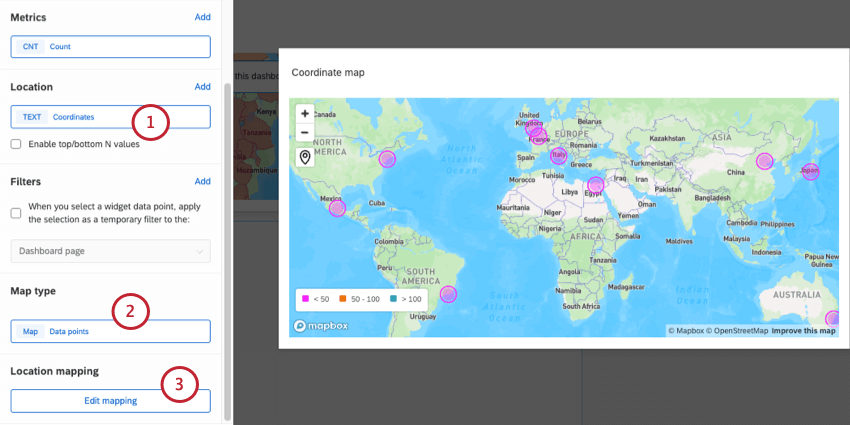850x425 pixels.
Task: Zoom in on the coordinate map
Action: [305, 114]
